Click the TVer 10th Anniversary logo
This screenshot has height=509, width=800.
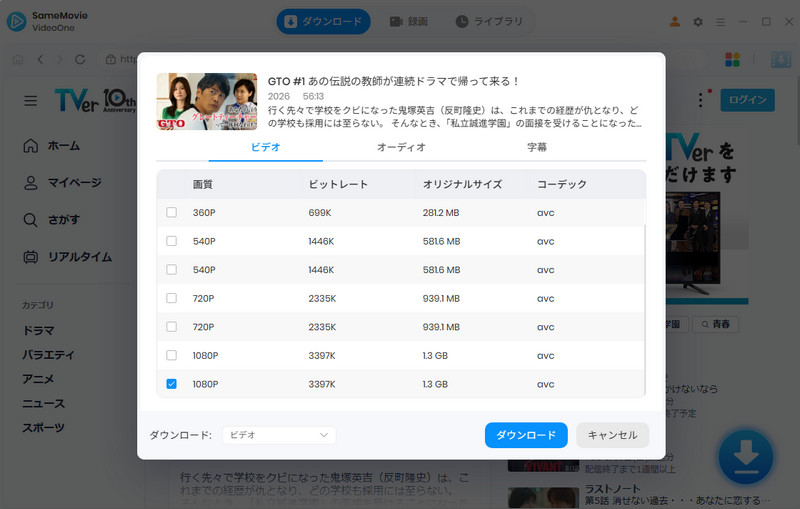[95, 100]
